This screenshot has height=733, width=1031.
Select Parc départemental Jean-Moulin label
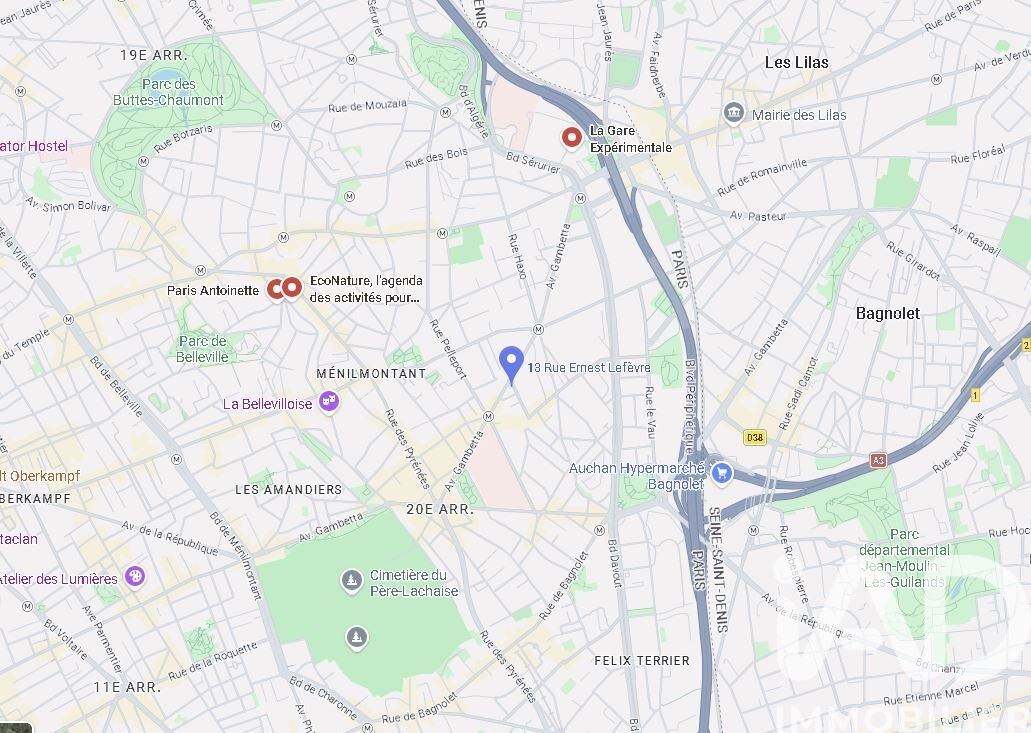click(904, 558)
